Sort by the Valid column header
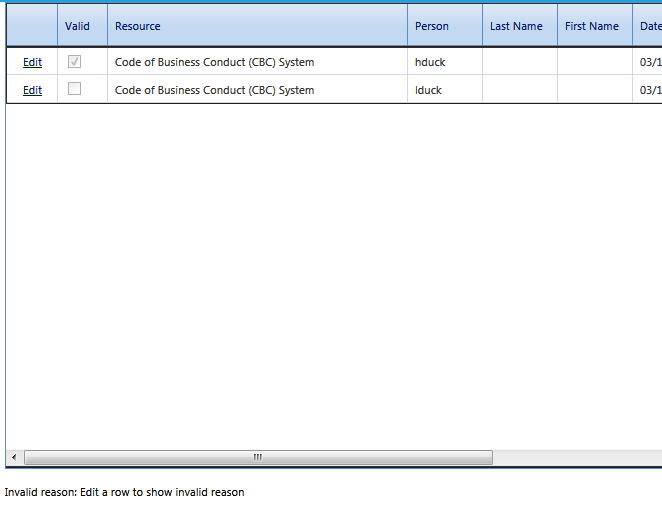 [x=77, y=26]
